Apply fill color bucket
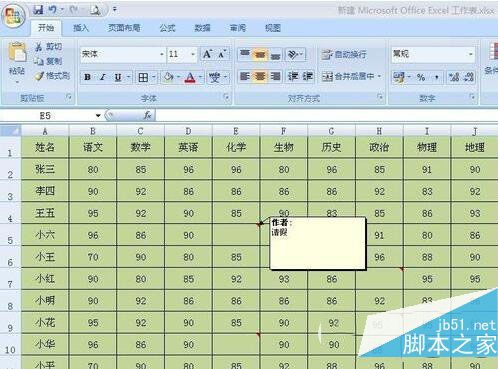The width and height of the screenshot is (498, 369). 168,77
